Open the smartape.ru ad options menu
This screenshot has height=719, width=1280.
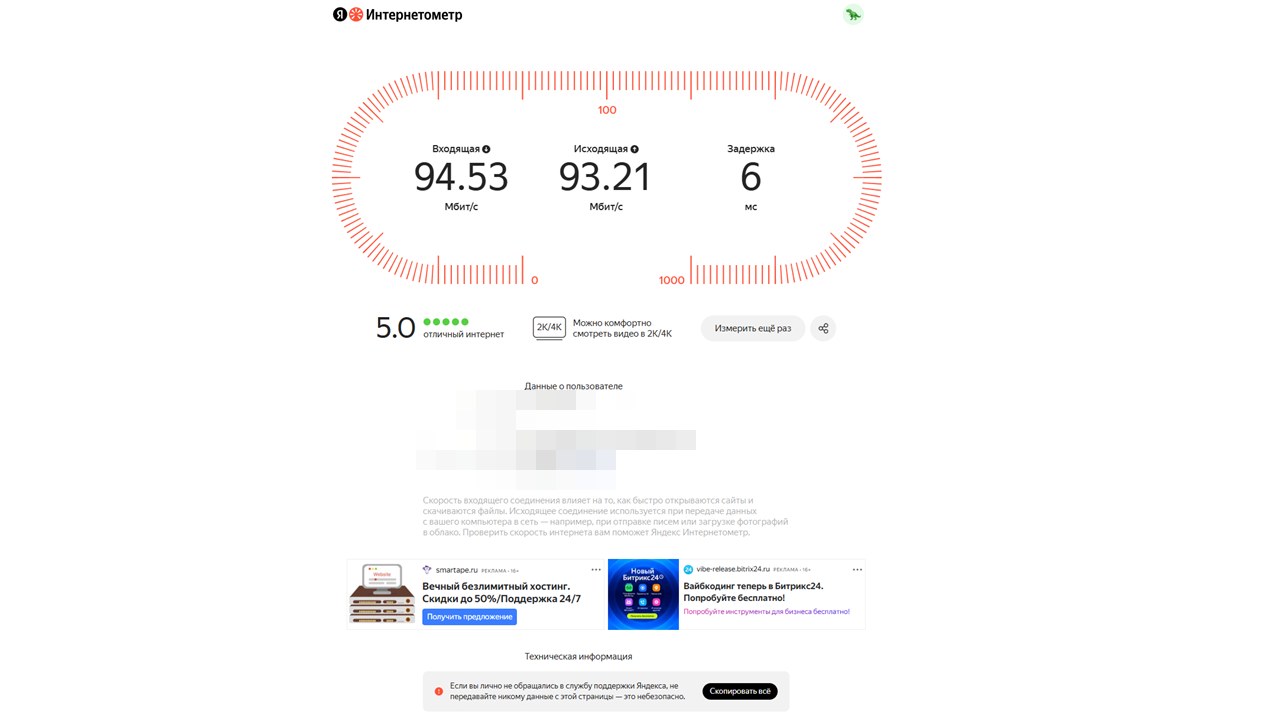click(595, 569)
